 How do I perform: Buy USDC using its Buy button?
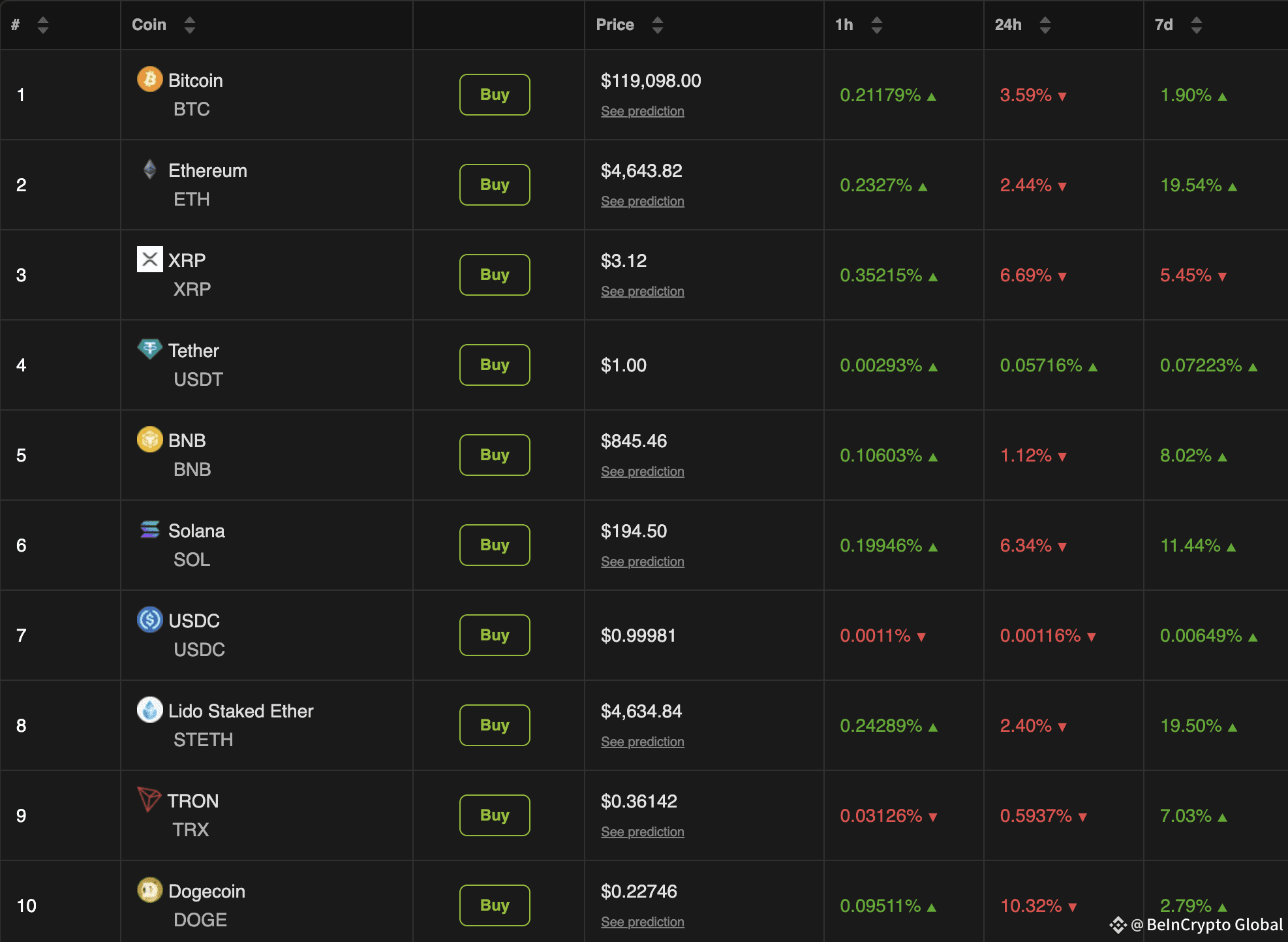pos(495,635)
